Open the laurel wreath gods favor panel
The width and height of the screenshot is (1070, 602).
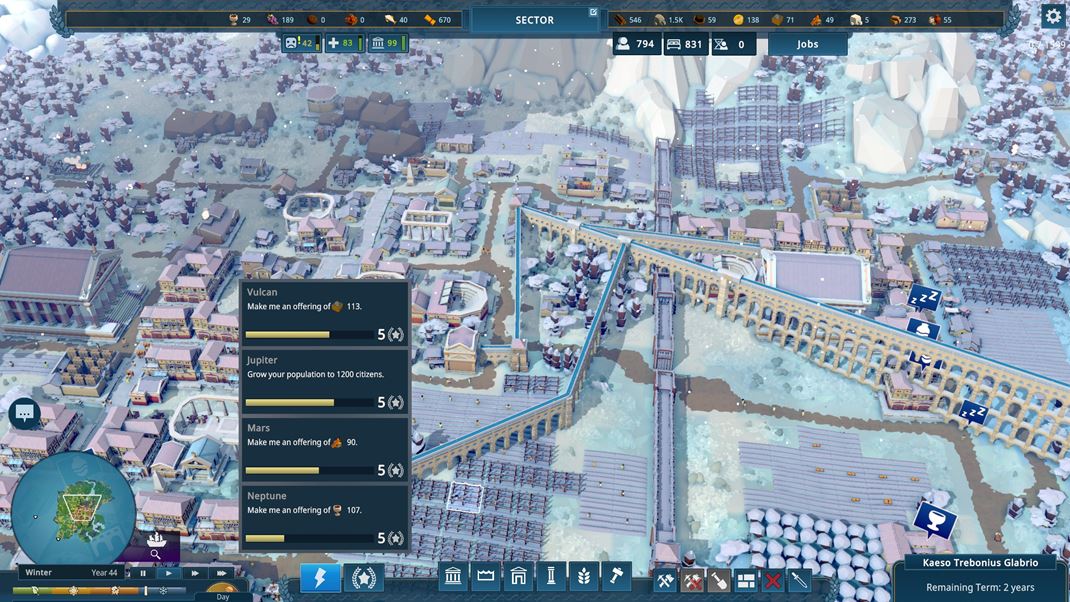363,578
